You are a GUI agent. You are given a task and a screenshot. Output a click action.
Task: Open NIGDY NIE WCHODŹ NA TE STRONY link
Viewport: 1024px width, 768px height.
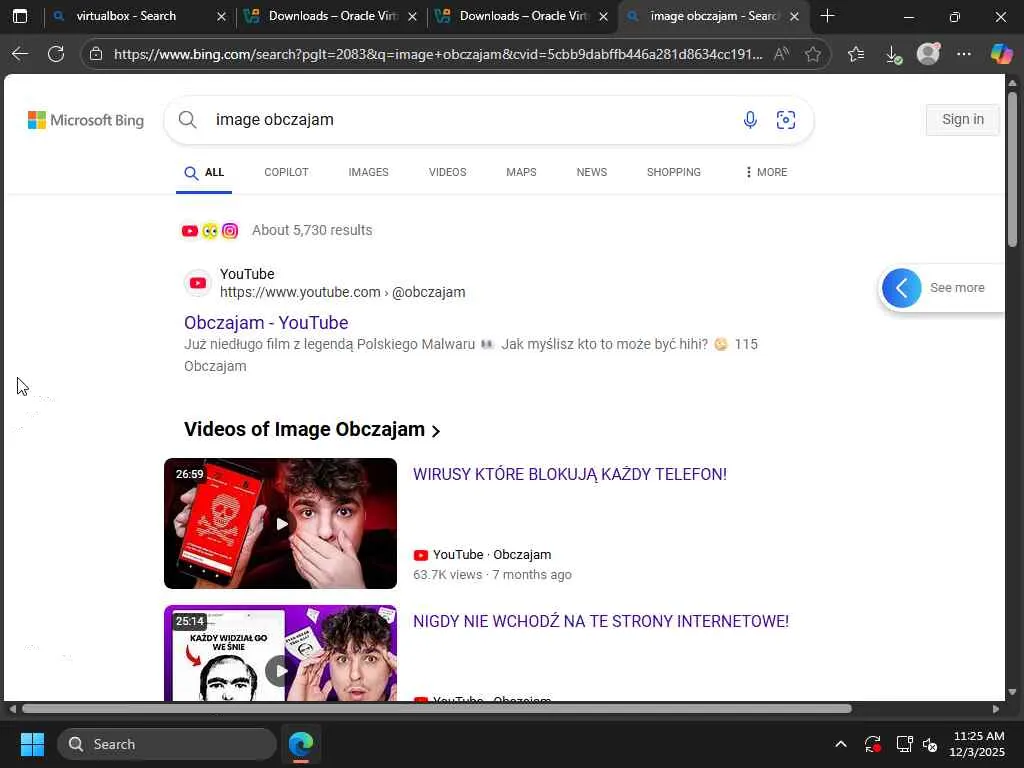tap(601, 621)
